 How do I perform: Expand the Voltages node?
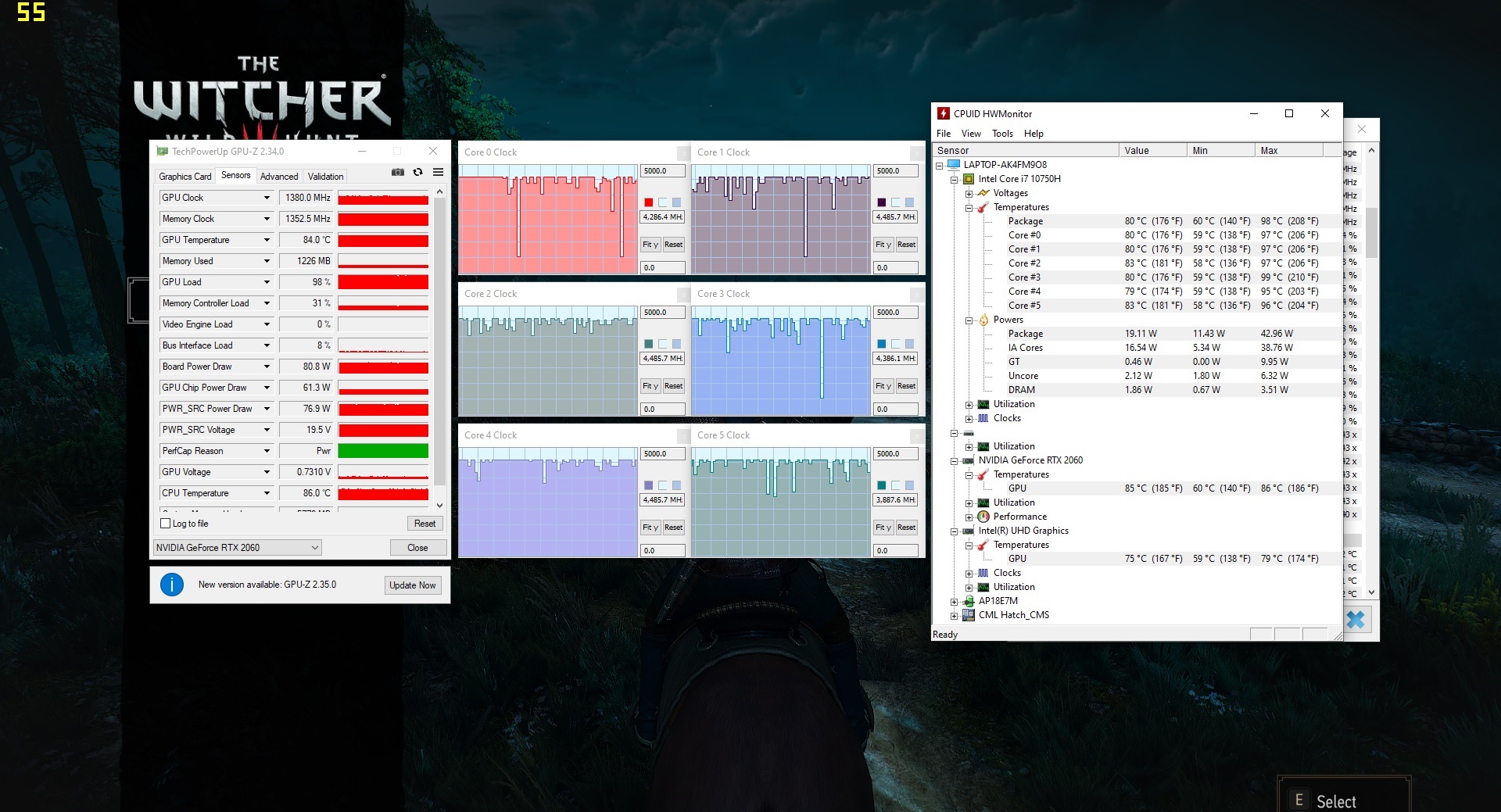coord(969,194)
